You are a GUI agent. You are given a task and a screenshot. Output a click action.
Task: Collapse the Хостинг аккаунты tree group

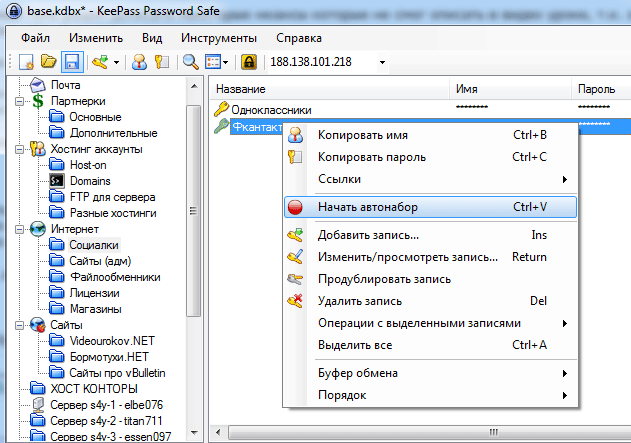pos(19,150)
